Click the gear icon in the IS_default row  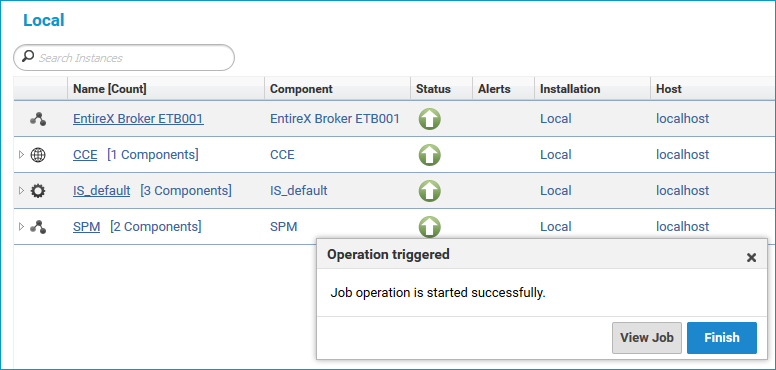[x=38, y=191]
